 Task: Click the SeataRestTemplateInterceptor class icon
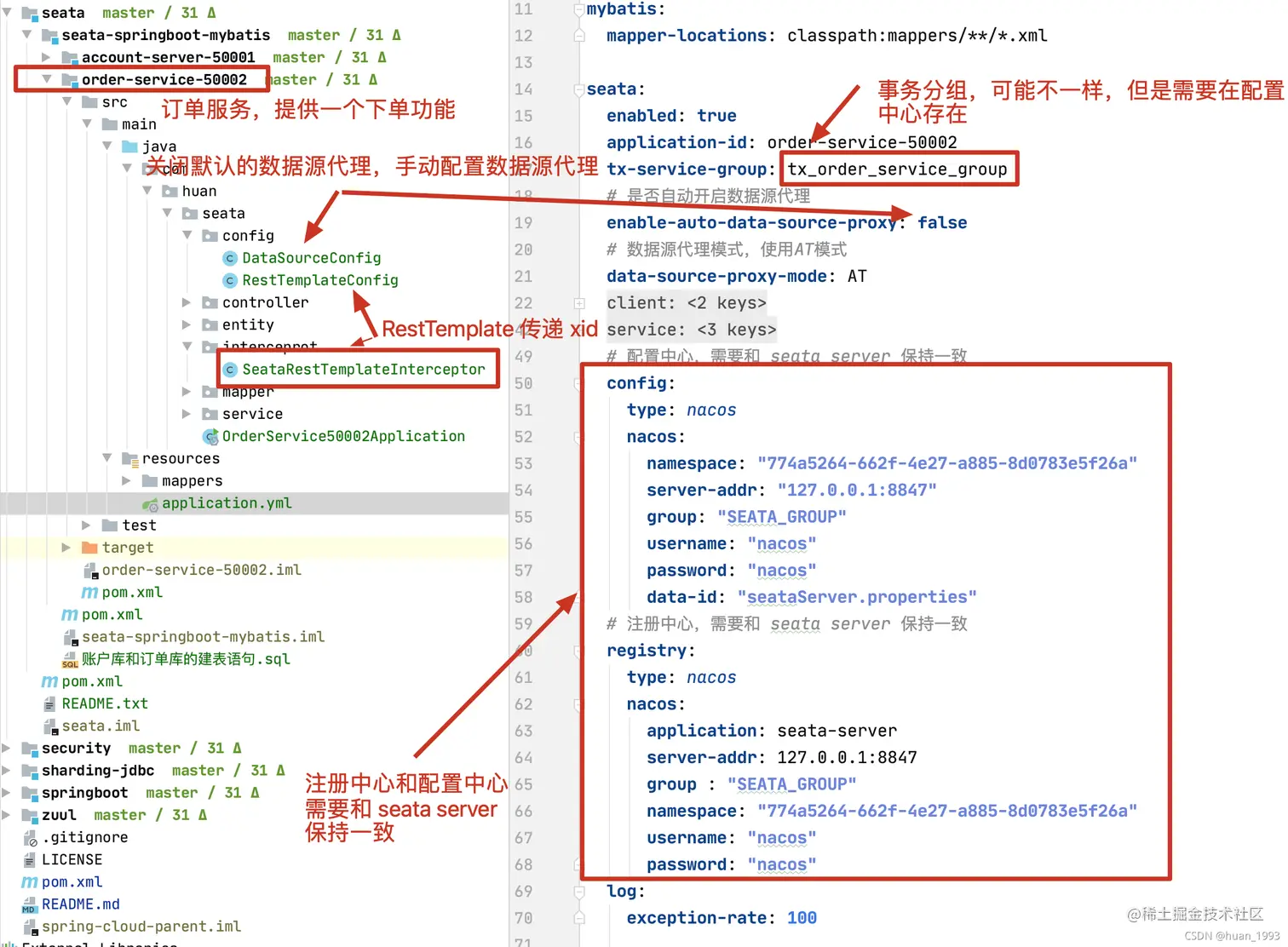click(229, 370)
